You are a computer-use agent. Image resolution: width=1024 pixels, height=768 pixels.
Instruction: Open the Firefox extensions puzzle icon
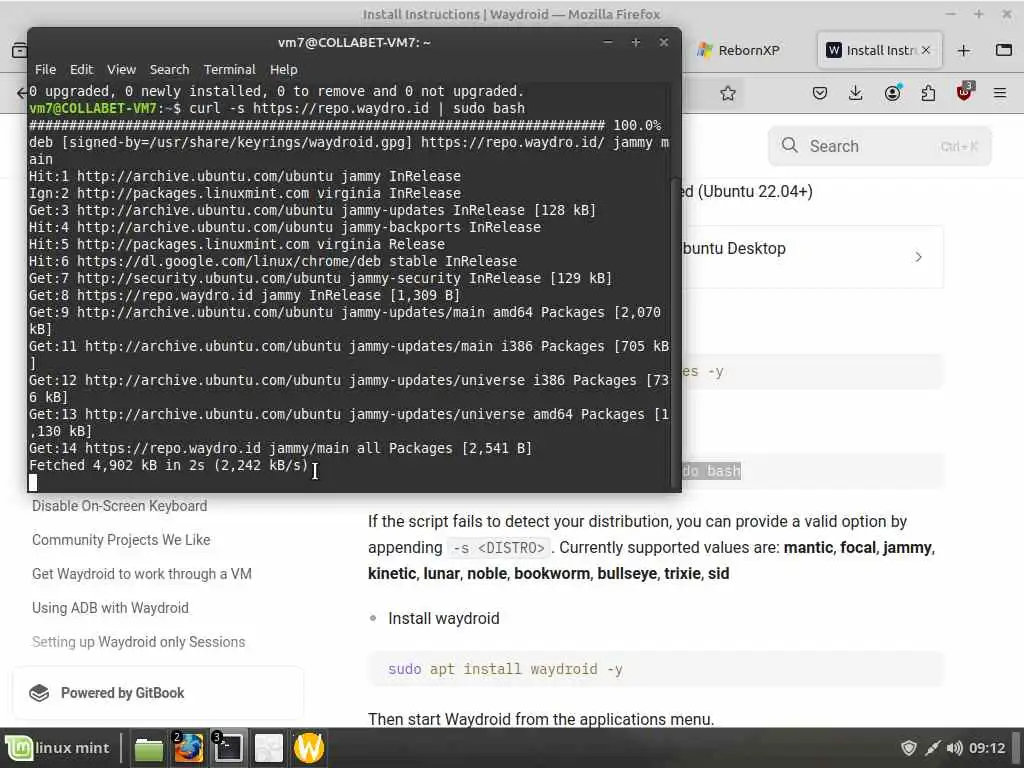click(x=928, y=93)
